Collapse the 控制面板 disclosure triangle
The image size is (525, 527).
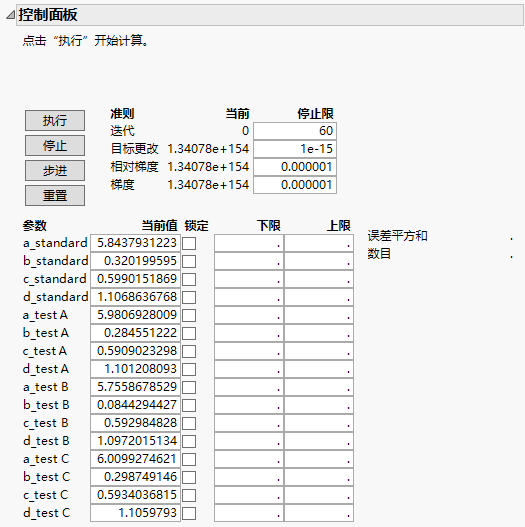point(10,15)
